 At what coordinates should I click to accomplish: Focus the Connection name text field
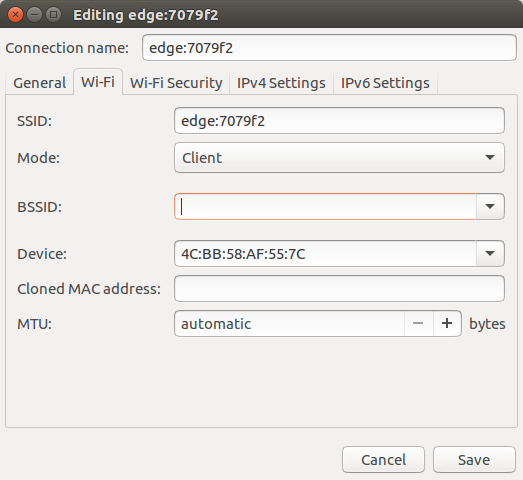[x=329, y=48]
